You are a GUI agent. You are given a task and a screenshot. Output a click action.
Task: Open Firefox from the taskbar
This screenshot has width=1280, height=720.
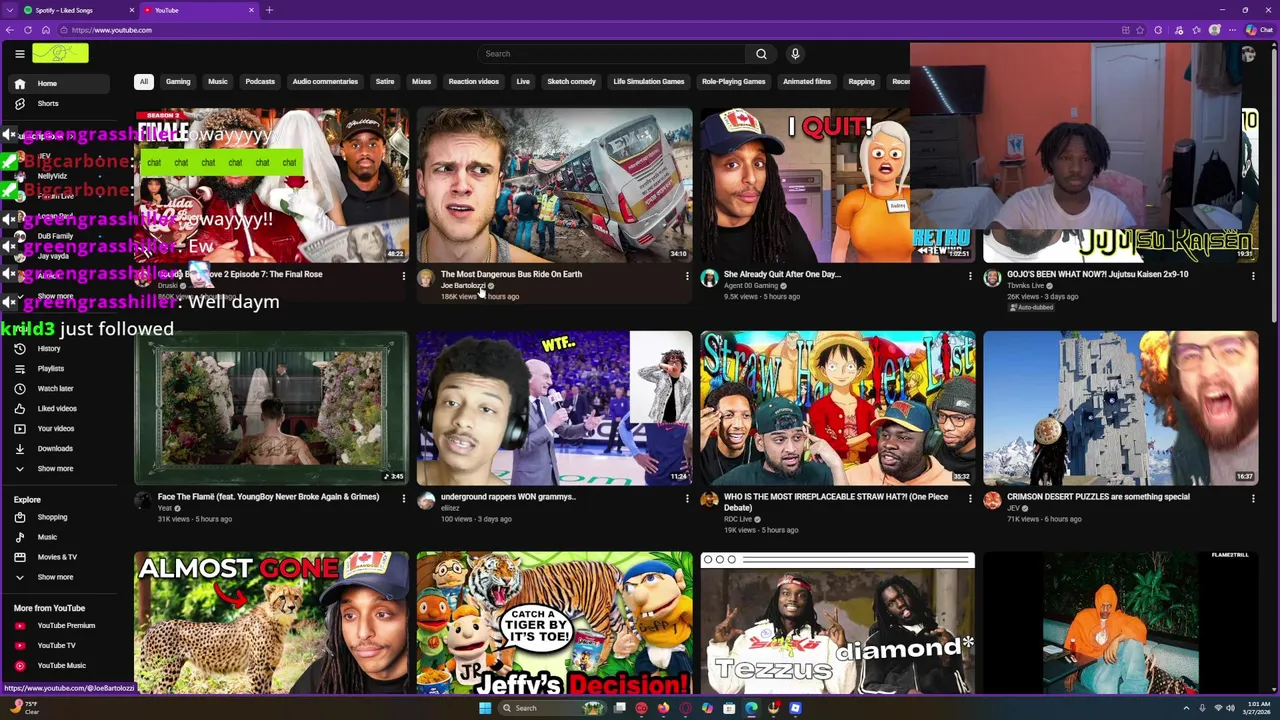pos(663,708)
